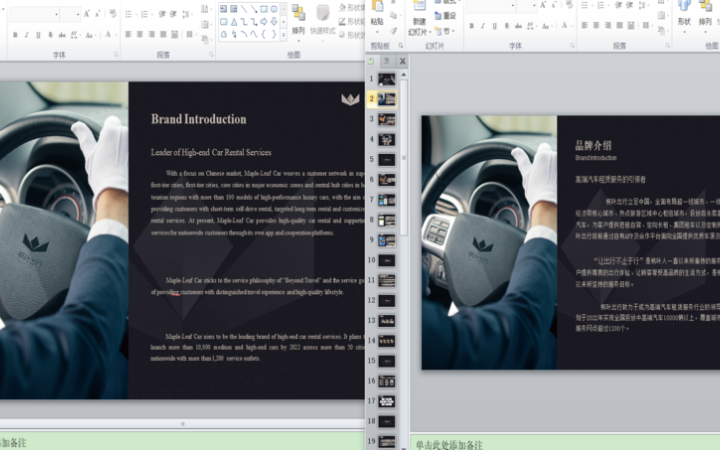
Task: Open shape fill in left window
Action: click(x=352, y=8)
